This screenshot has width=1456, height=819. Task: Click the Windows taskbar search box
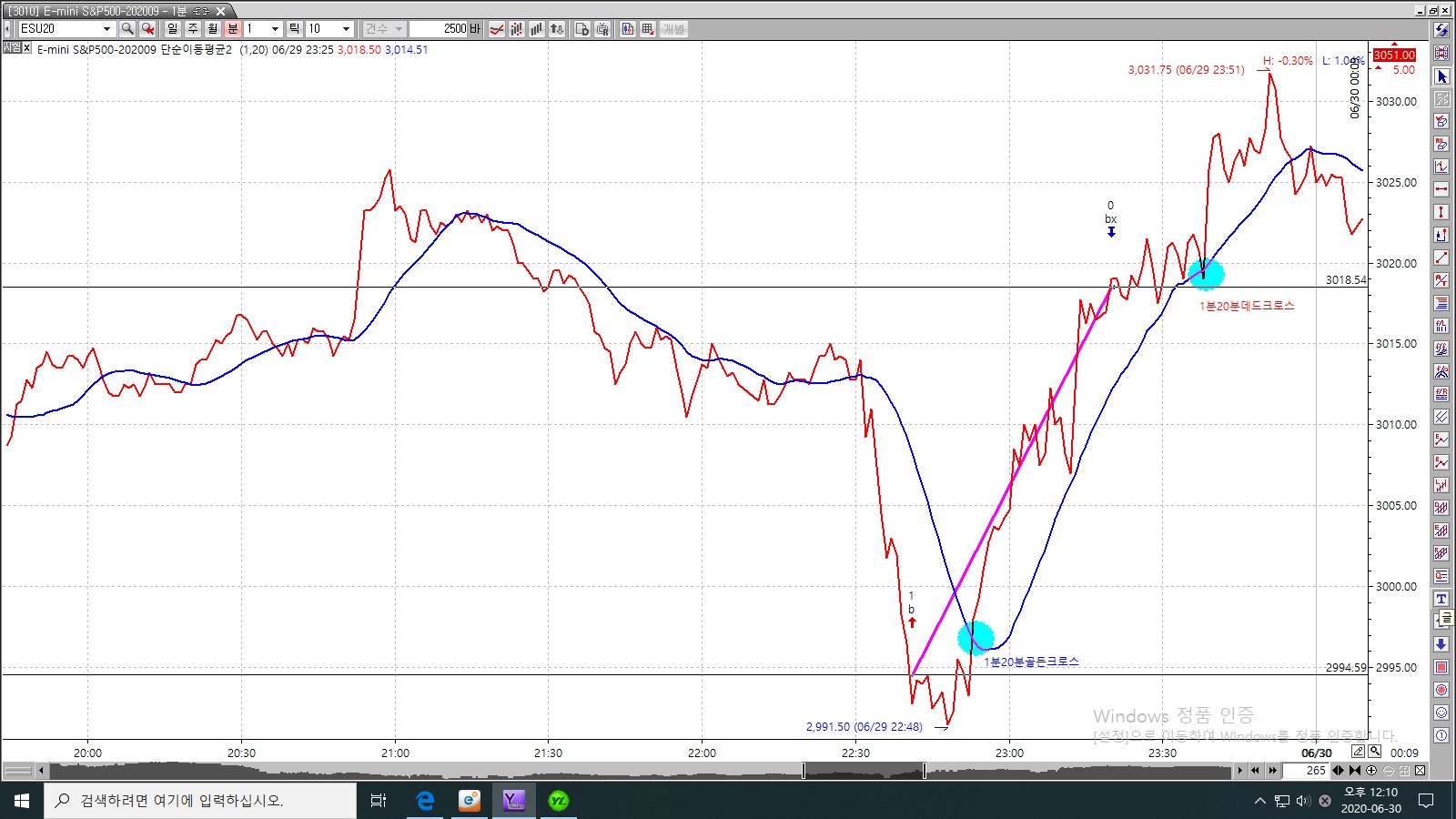coord(200,801)
